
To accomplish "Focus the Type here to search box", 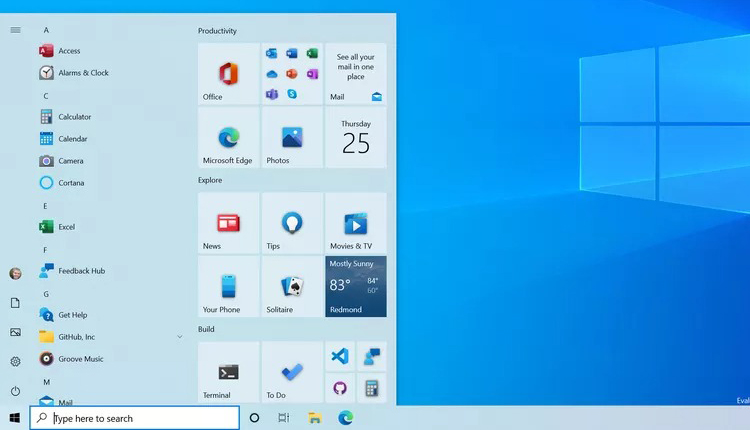I will point(134,418).
